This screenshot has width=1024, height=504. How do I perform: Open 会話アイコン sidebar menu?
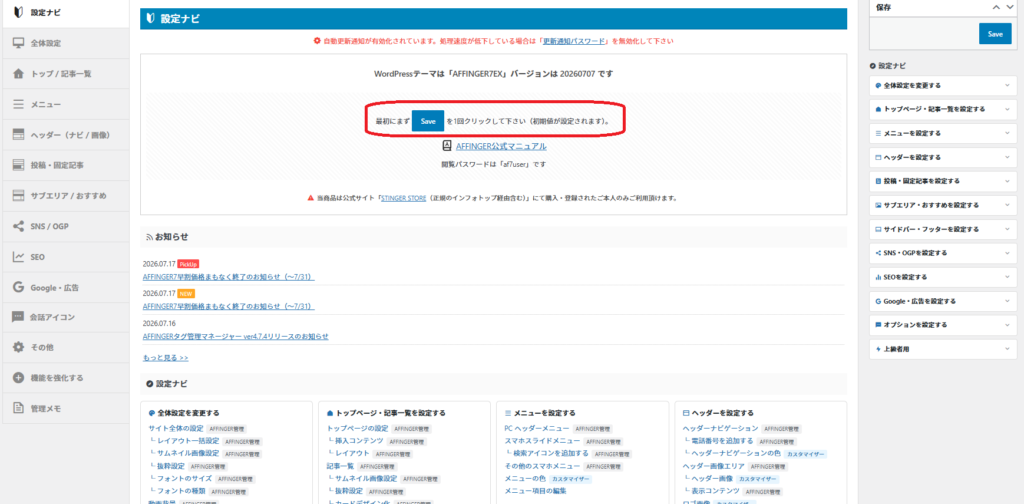pyautogui.click(x=66, y=317)
